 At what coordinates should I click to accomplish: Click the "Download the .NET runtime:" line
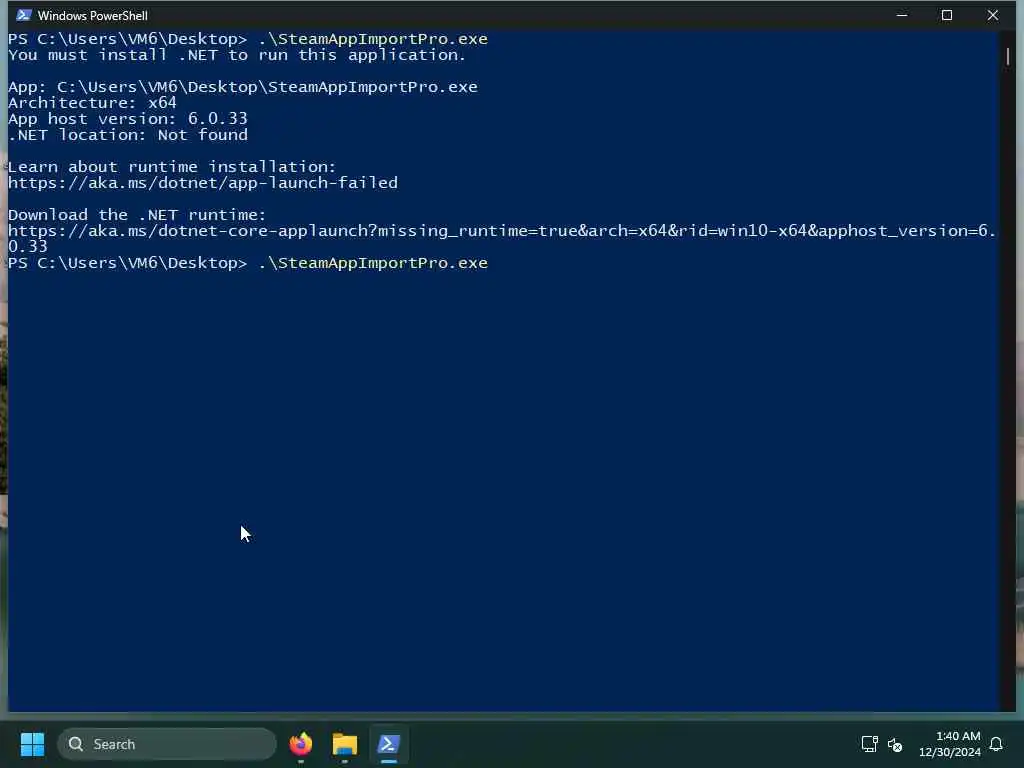coord(137,215)
